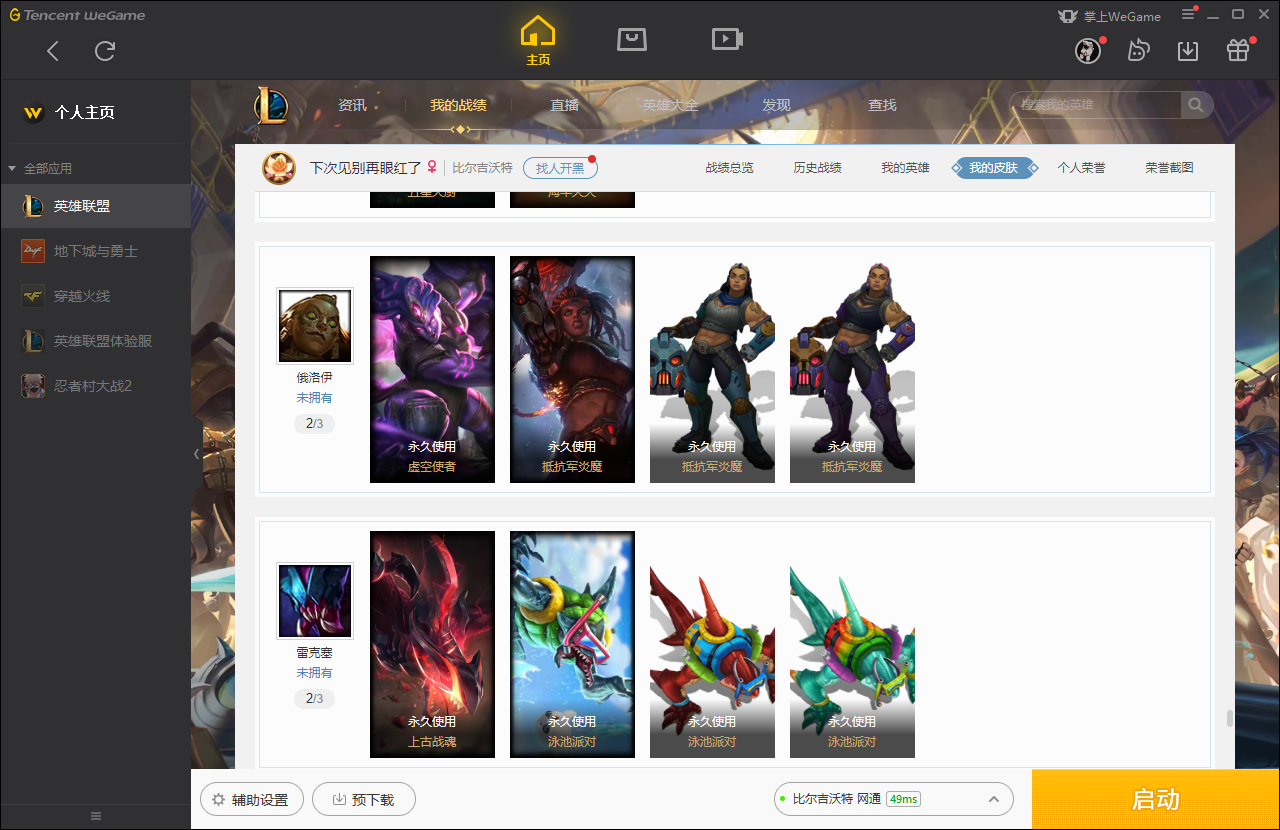Click the 预下载 button
Image resolution: width=1280 pixels, height=830 pixels.
tap(364, 800)
